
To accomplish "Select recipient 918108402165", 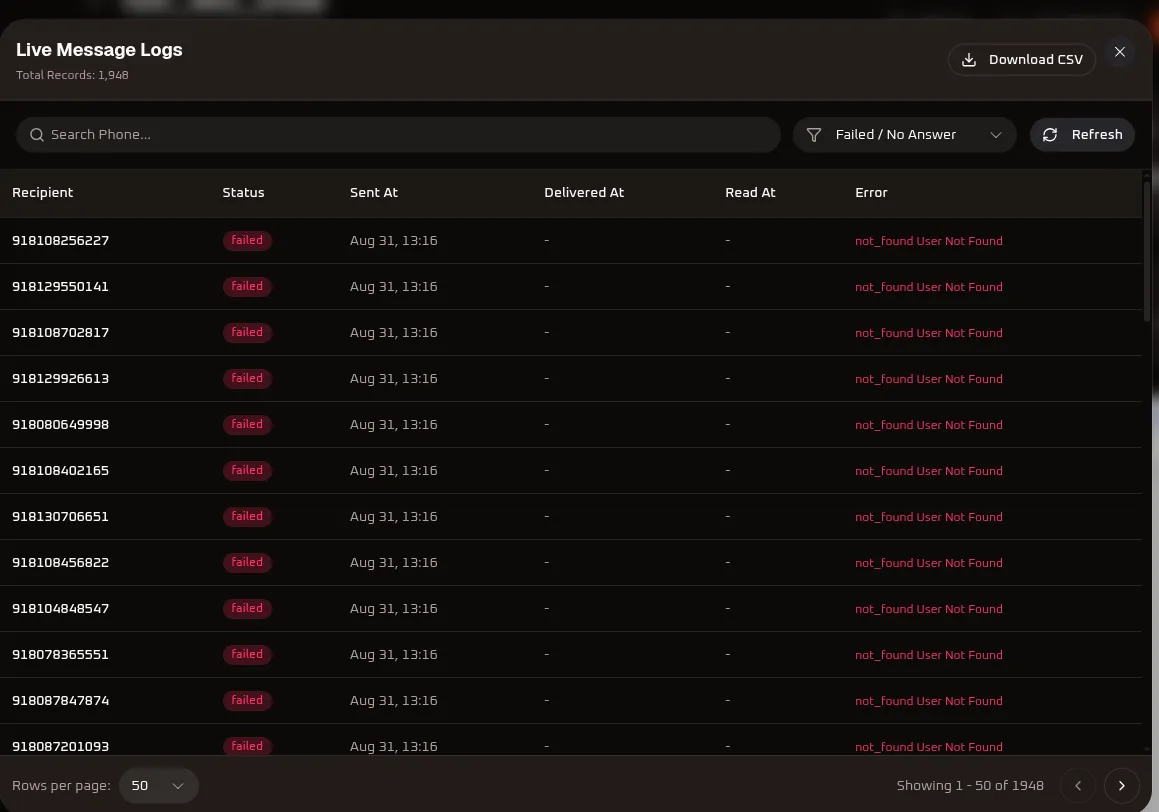I will [61, 471].
